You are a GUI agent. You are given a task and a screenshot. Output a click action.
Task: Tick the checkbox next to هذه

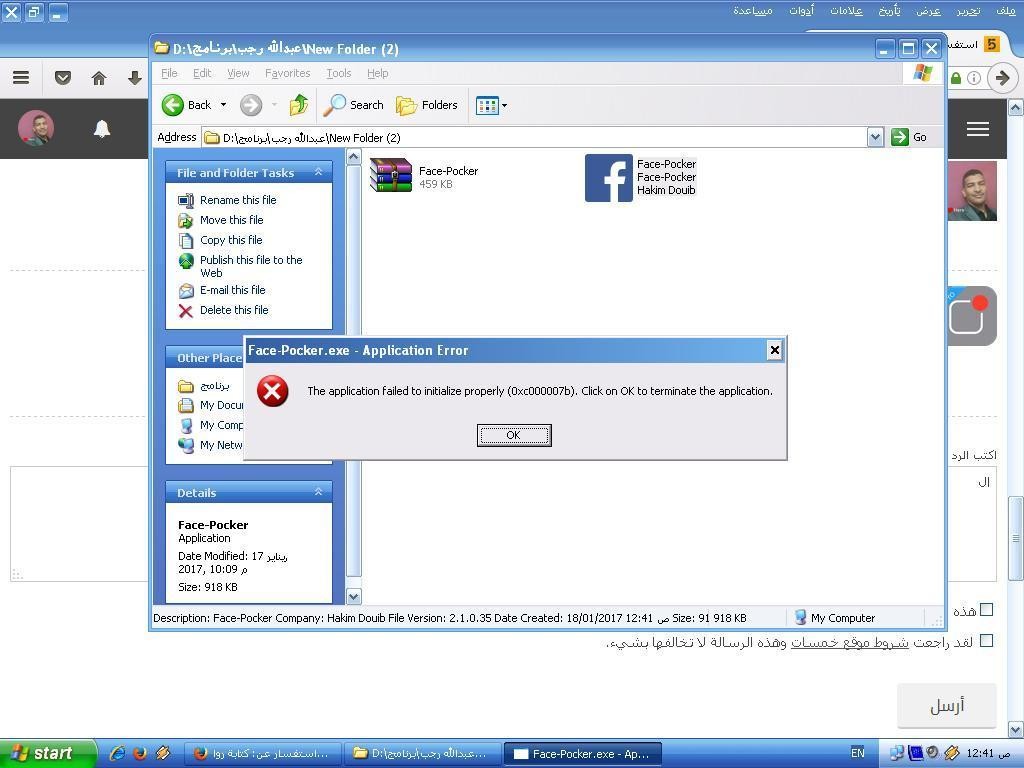(986, 609)
